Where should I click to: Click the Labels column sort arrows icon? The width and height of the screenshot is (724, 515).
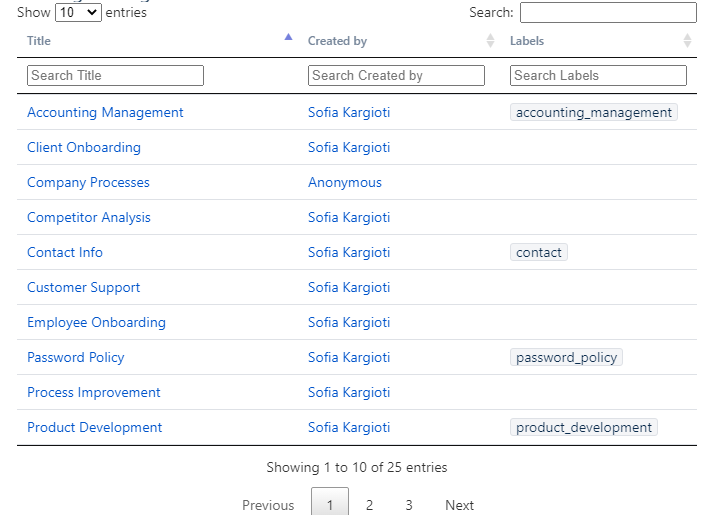[x=687, y=41]
